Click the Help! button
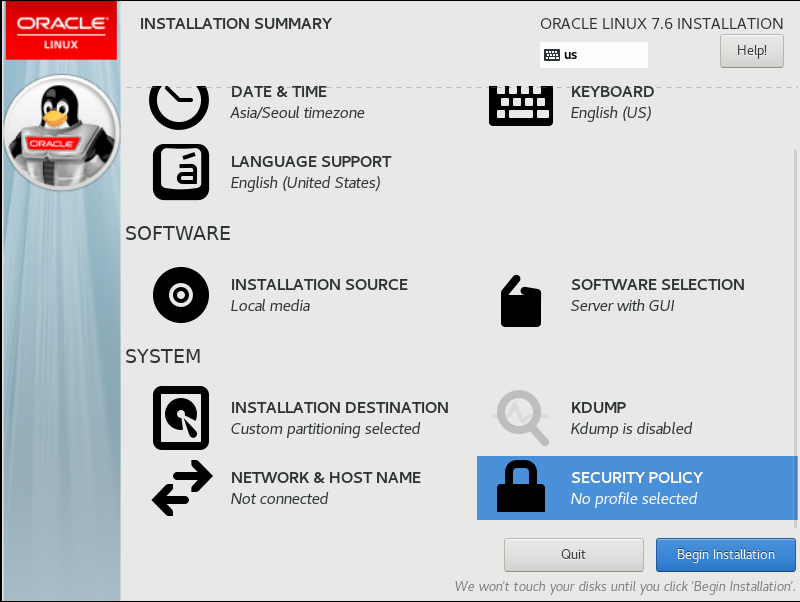The image size is (800, 602). click(752, 51)
